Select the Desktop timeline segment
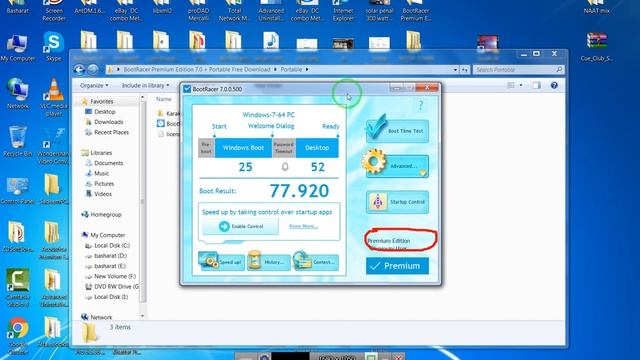640x360 pixels. point(317,148)
